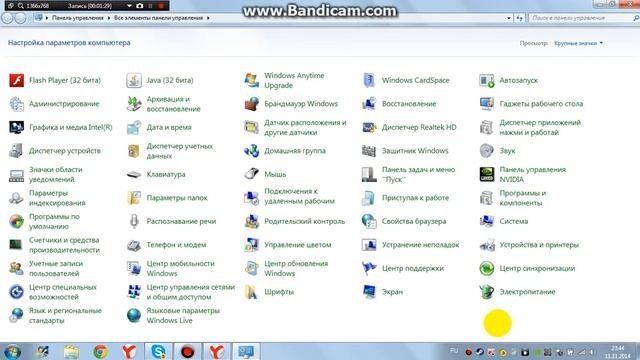Open the Экран icon
This screenshot has height=360, width=640.
(x=369, y=292)
